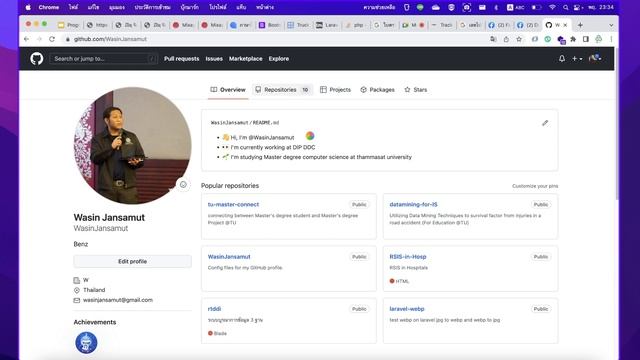Focus the Search or jump to field
This screenshot has width=640, height=360.
coord(104,59)
